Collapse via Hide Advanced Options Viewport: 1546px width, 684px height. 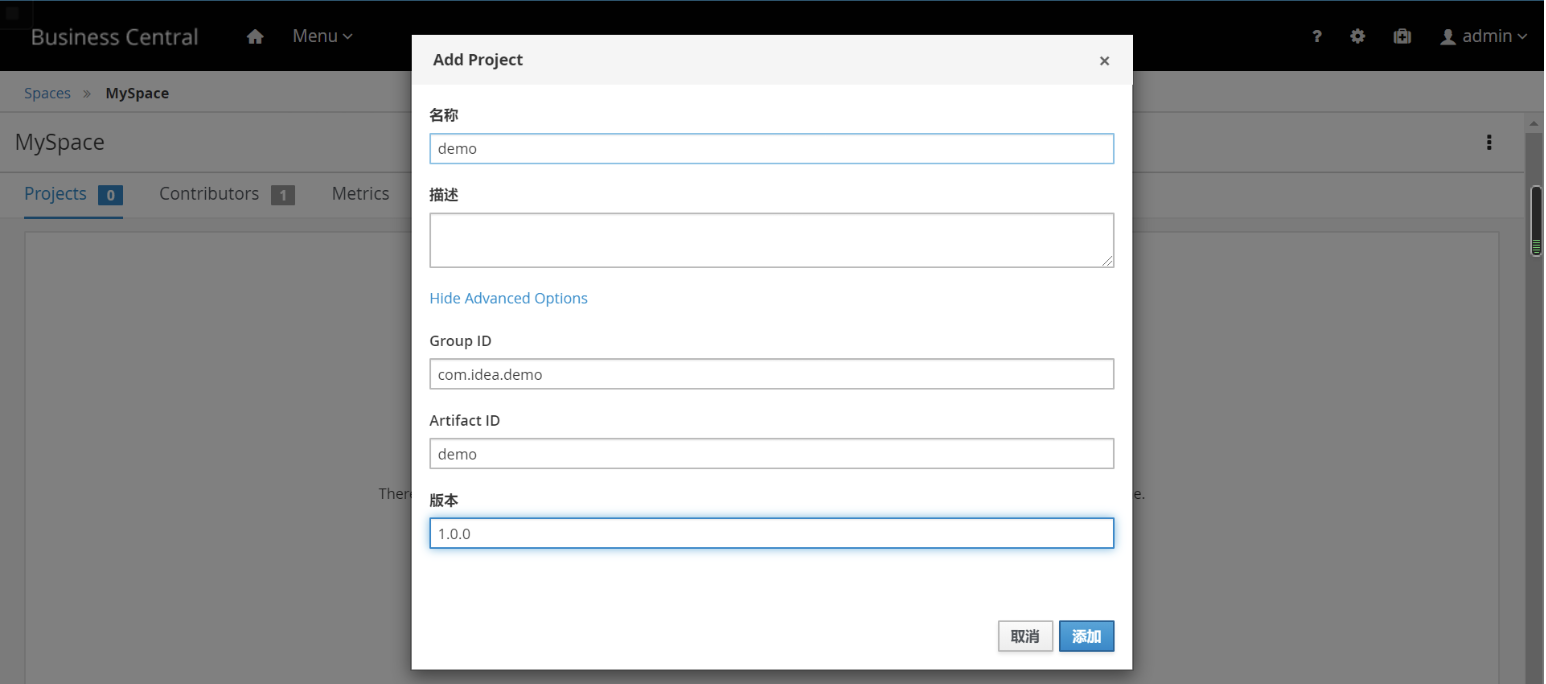508,298
